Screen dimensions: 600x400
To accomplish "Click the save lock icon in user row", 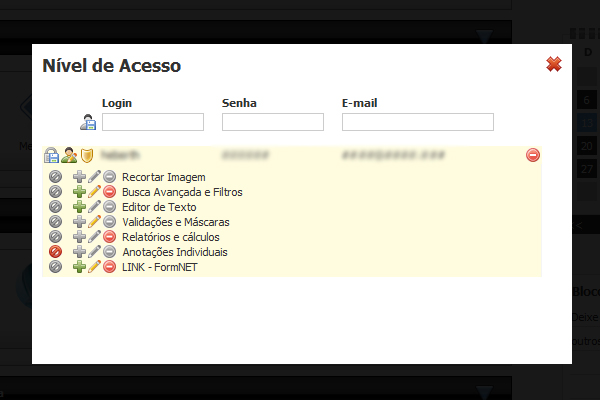I will click(51, 155).
